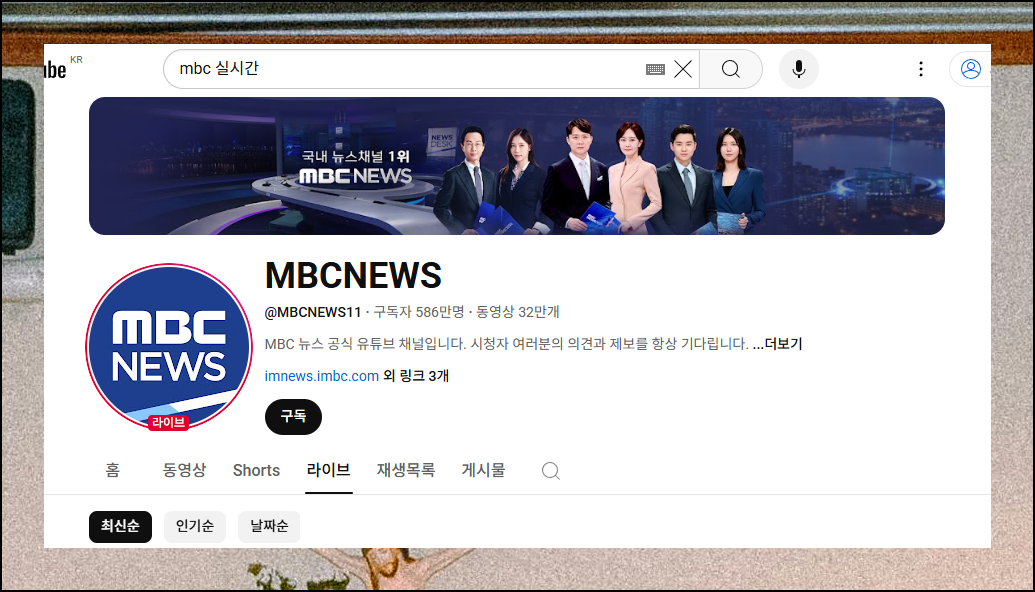This screenshot has width=1035, height=592.
Task: Open the 동영상 tab
Action: coord(184,470)
